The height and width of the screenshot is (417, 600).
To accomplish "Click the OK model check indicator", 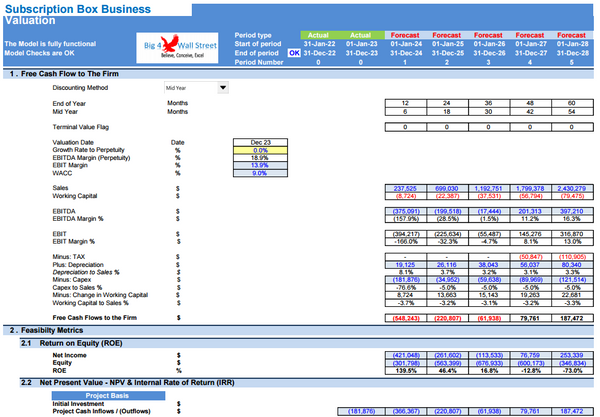I will pyautogui.click(x=295, y=53).
